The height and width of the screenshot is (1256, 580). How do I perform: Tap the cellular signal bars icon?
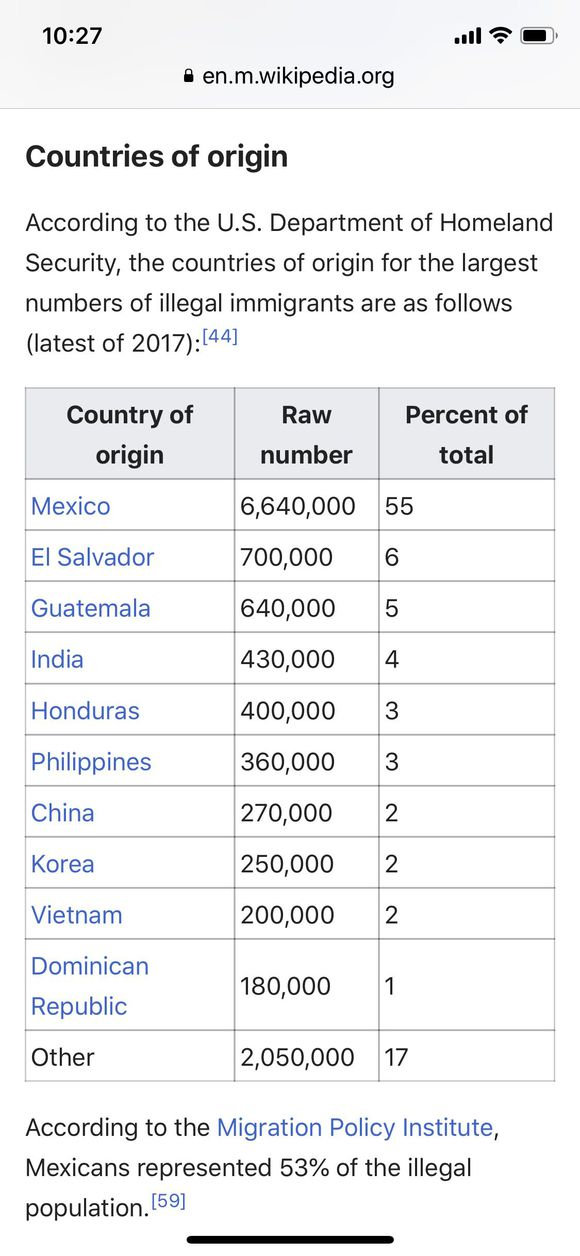[468, 37]
